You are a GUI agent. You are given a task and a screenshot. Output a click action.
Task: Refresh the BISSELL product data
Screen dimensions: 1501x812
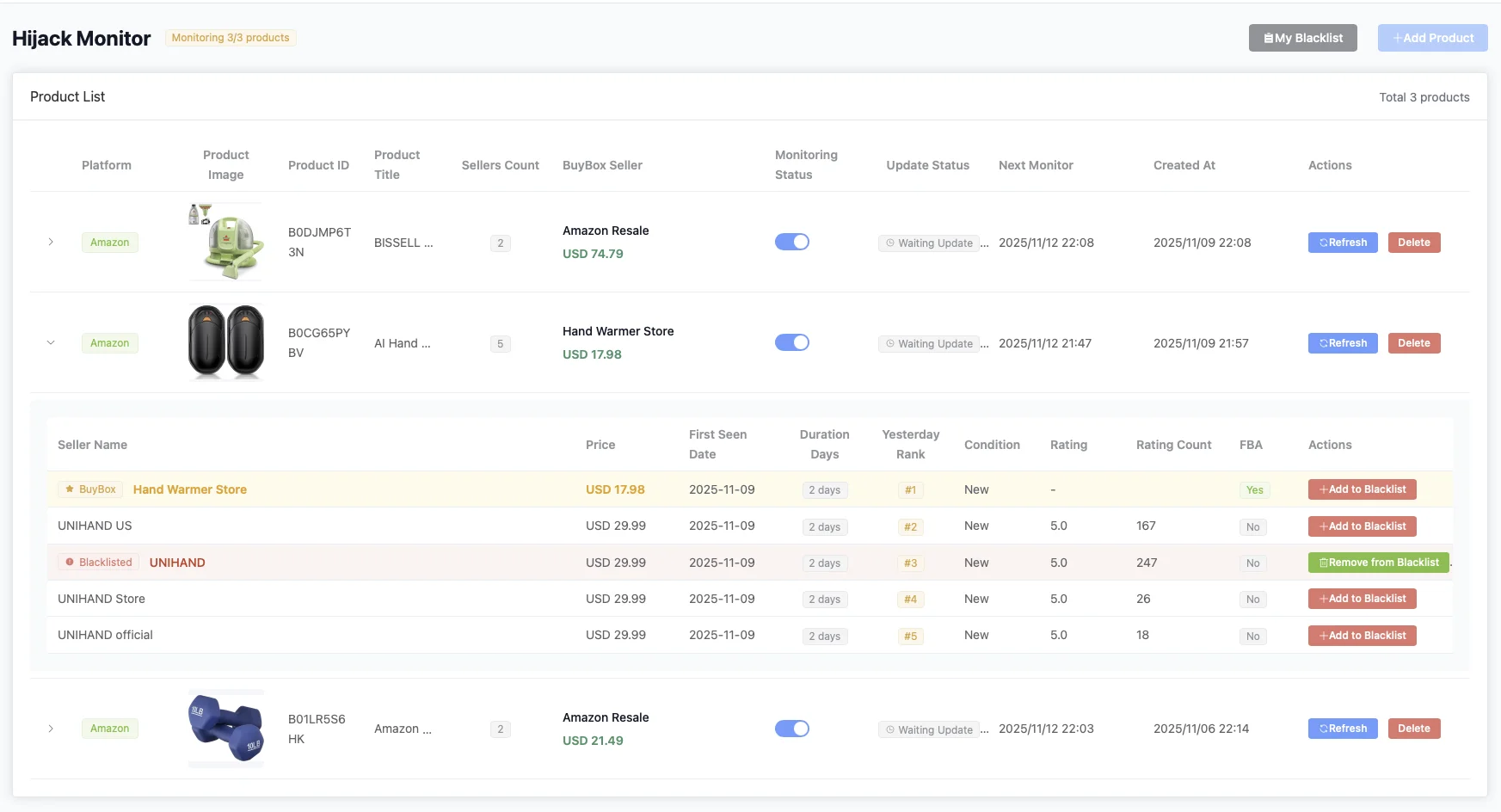click(x=1343, y=243)
